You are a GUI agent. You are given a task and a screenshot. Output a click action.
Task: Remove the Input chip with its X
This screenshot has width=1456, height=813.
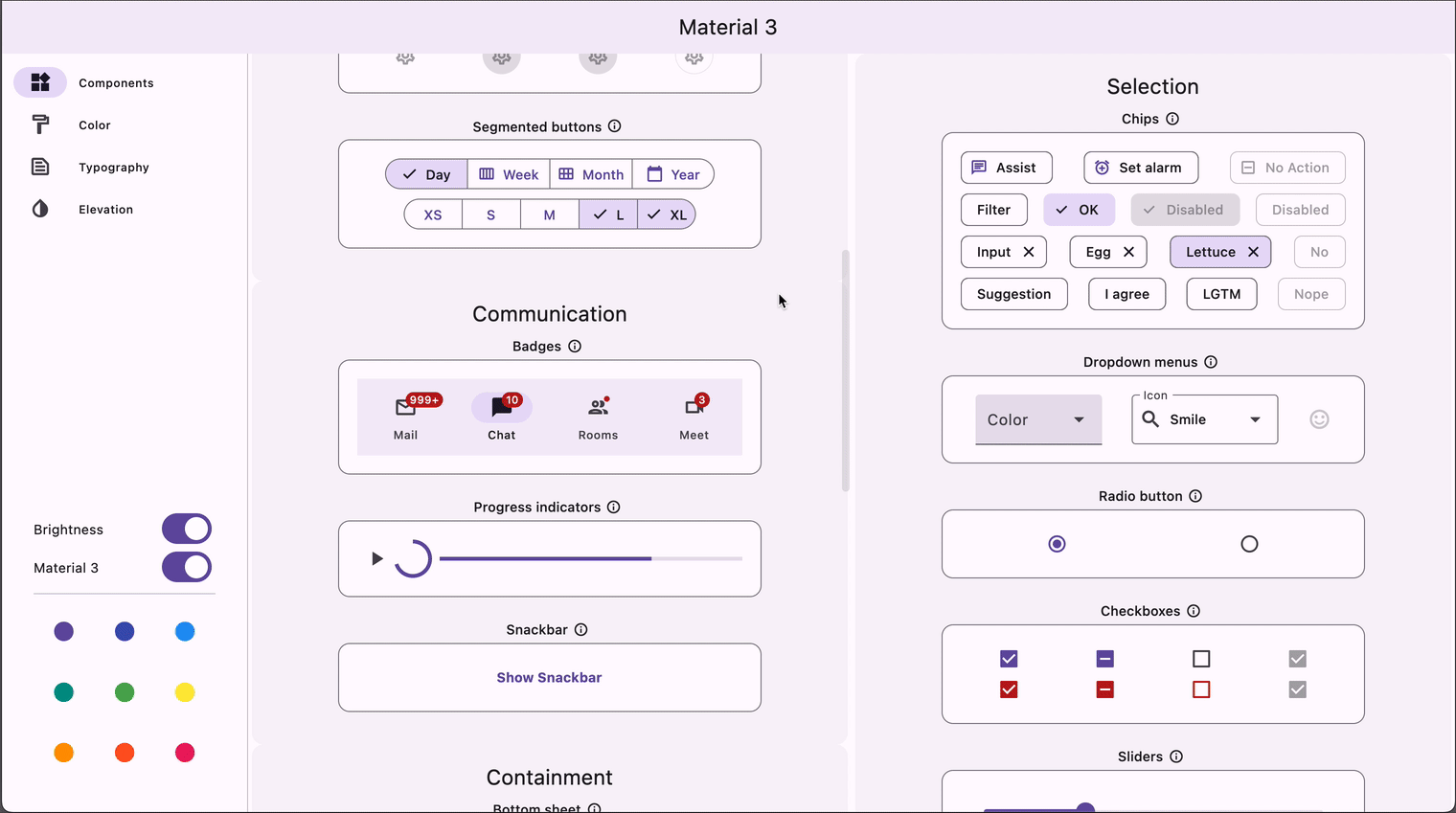click(1029, 252)
